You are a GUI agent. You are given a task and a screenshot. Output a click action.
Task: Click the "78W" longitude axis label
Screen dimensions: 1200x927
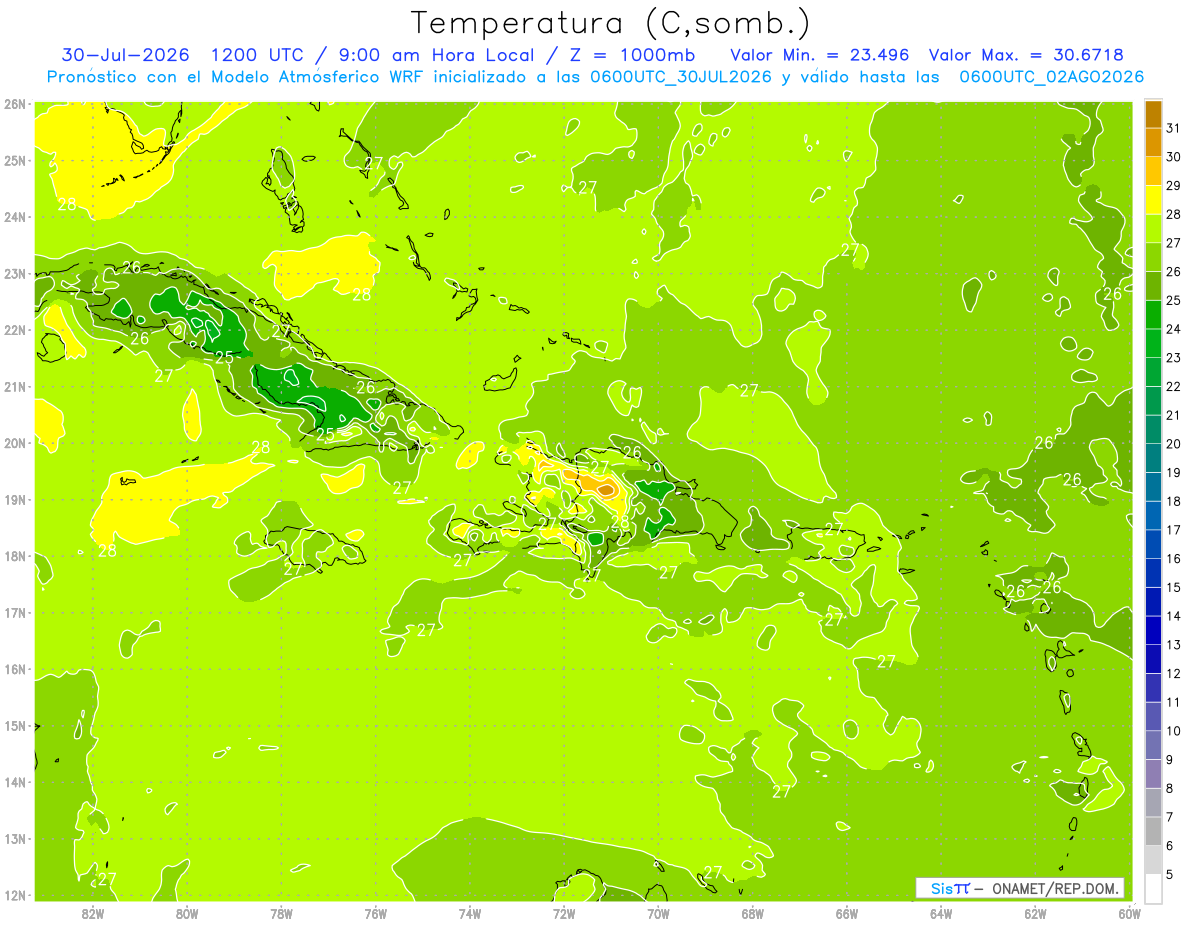pos(281,913)
